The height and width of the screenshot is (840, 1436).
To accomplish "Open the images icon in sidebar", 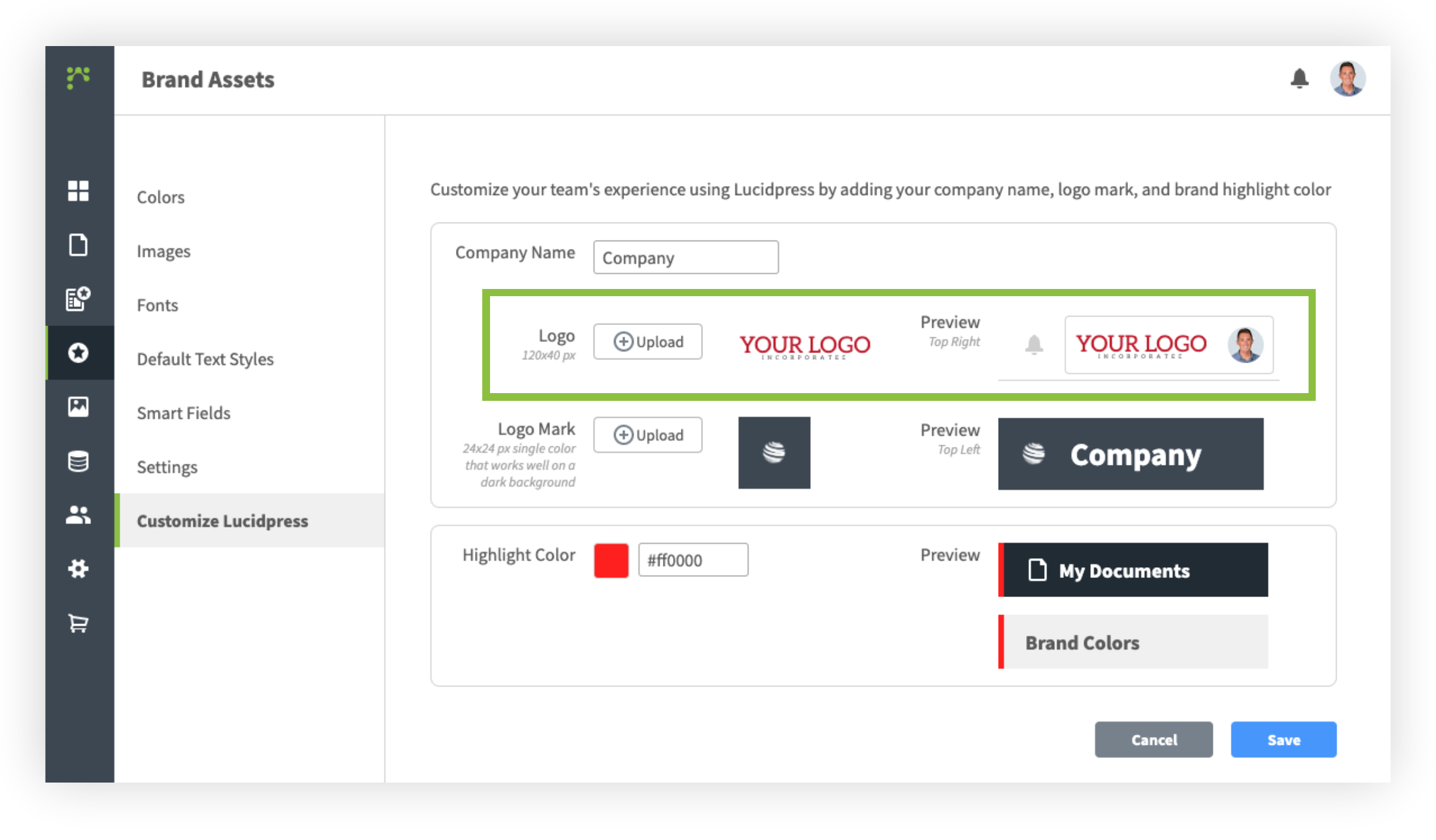I will 78,407.
